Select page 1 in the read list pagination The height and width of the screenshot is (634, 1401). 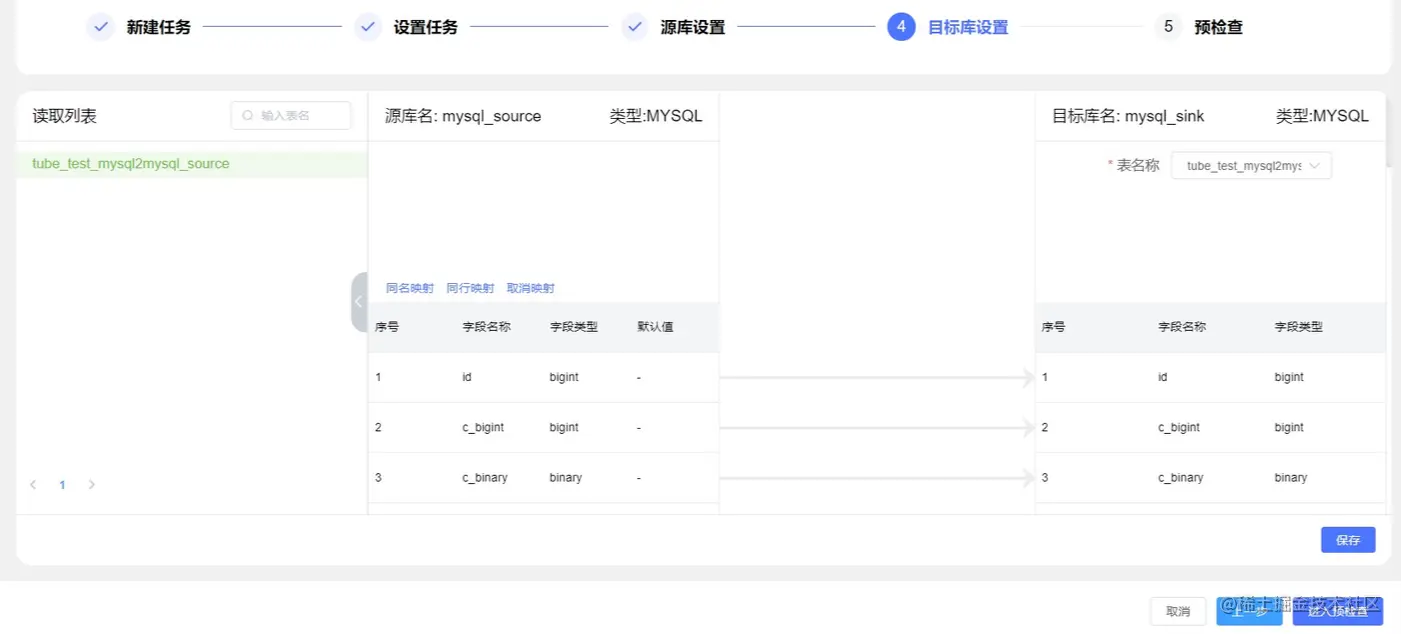coord(62,485)
